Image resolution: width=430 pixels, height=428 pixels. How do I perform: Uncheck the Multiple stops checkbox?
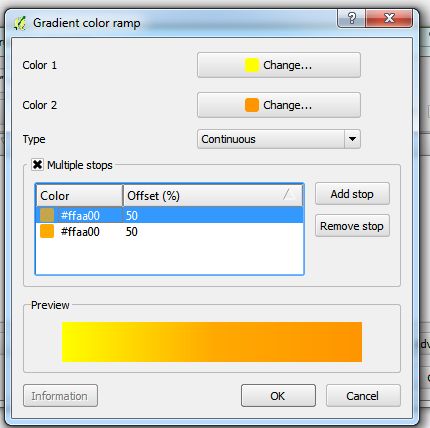[x=37, y=165]
